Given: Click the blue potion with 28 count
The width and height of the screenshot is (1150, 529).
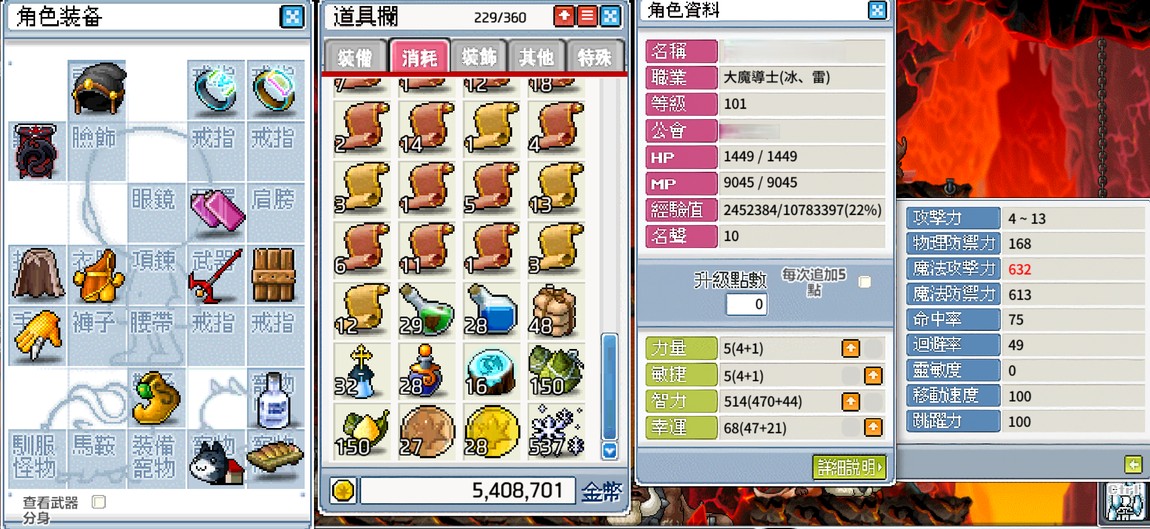Looking at the screenshot, I should tap(493, 310).
